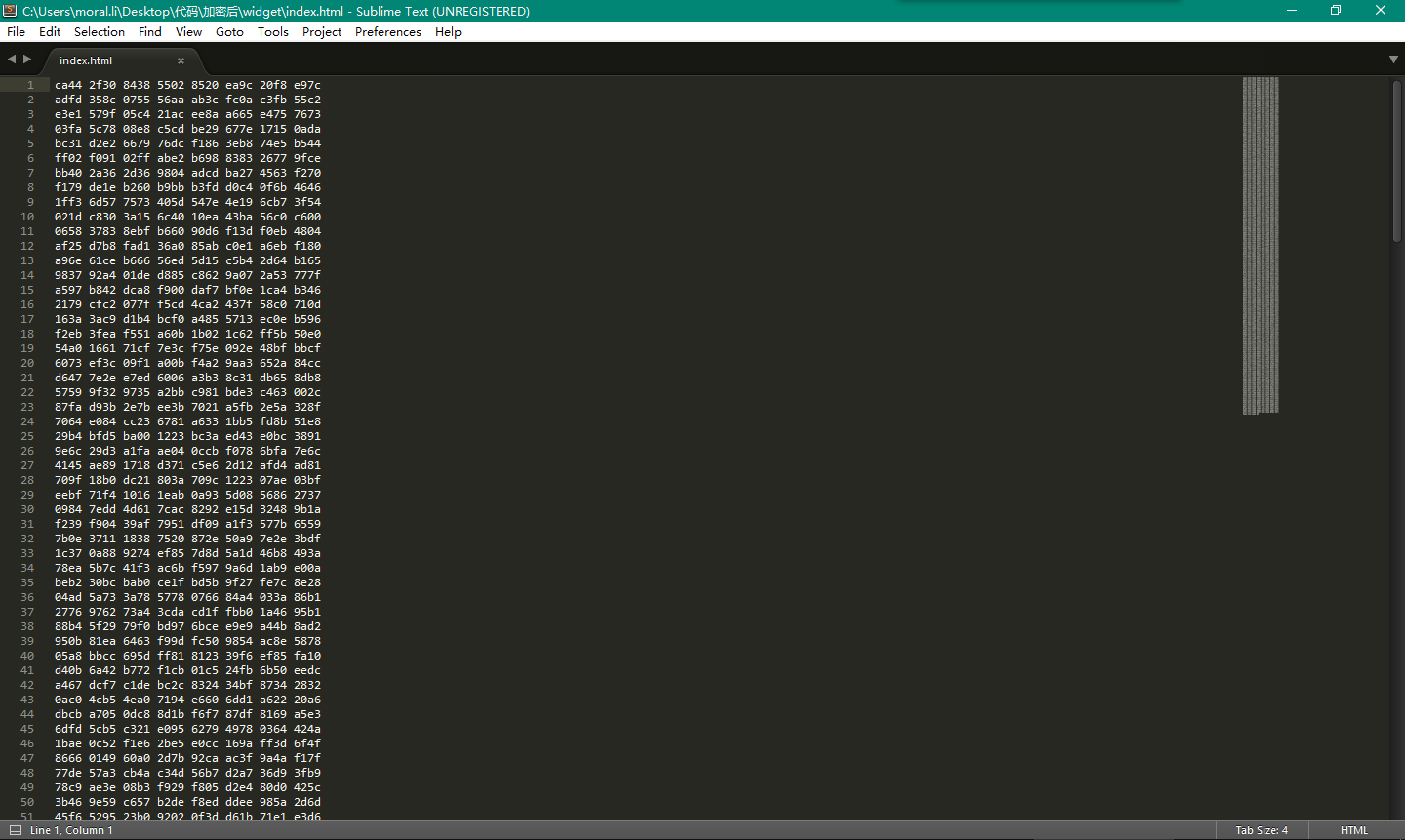Open the Edit menu
1405x840 pixels.
(x=50, y=32)
